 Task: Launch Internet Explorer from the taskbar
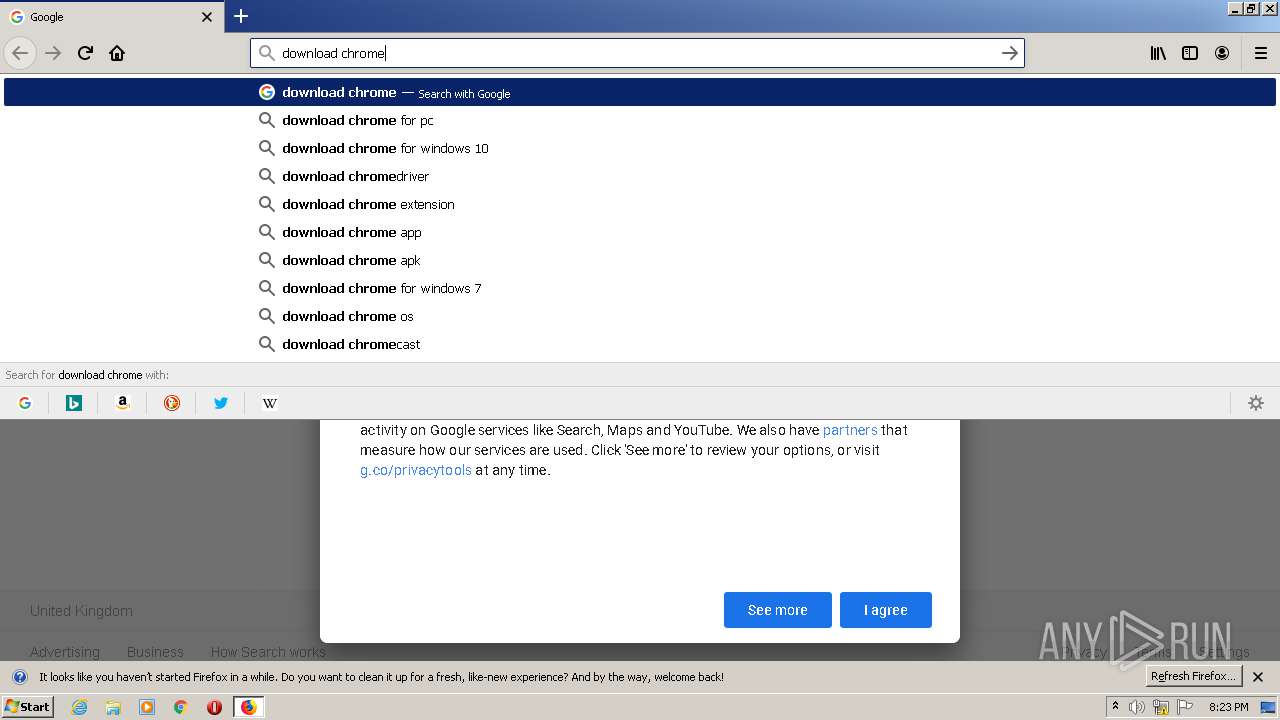pyautogui.click(x=79, y=707)
